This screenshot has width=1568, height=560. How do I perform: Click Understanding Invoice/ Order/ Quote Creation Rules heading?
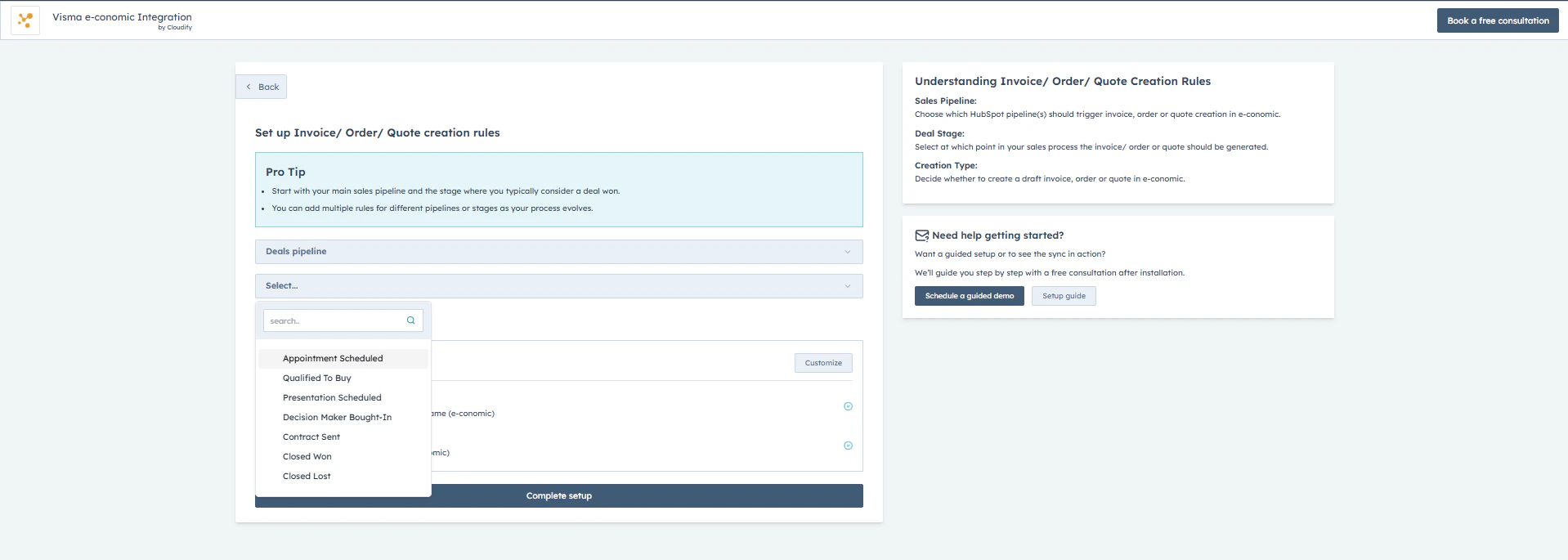tap(1063, 82)
